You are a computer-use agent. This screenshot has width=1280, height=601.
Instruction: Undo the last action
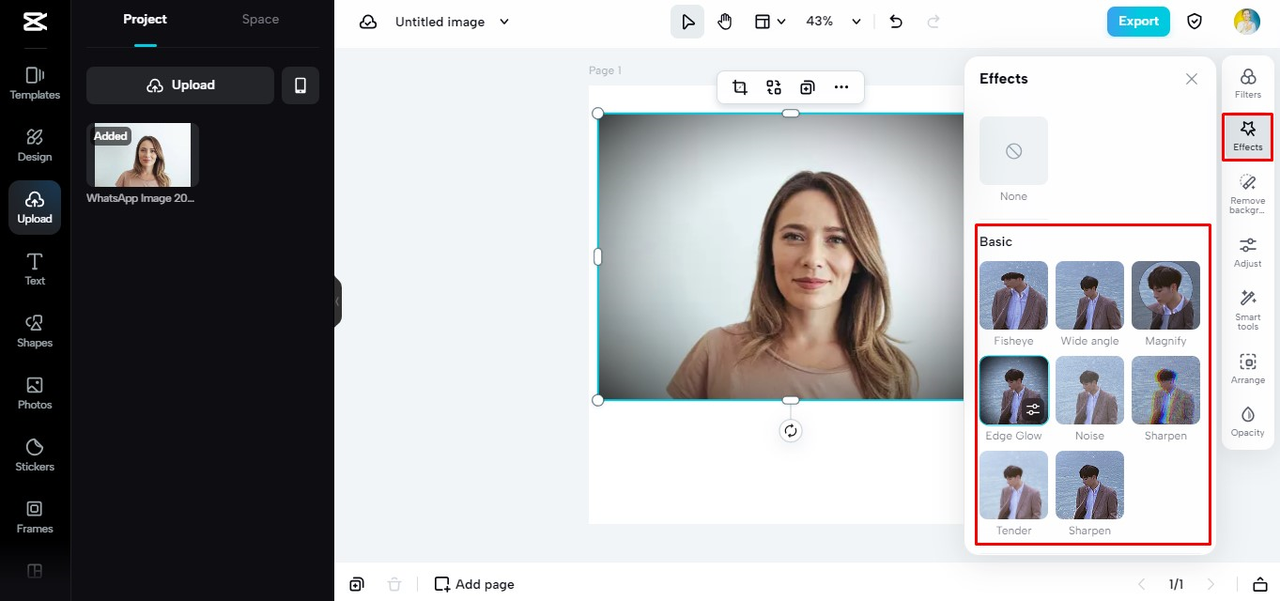[896, 21]
